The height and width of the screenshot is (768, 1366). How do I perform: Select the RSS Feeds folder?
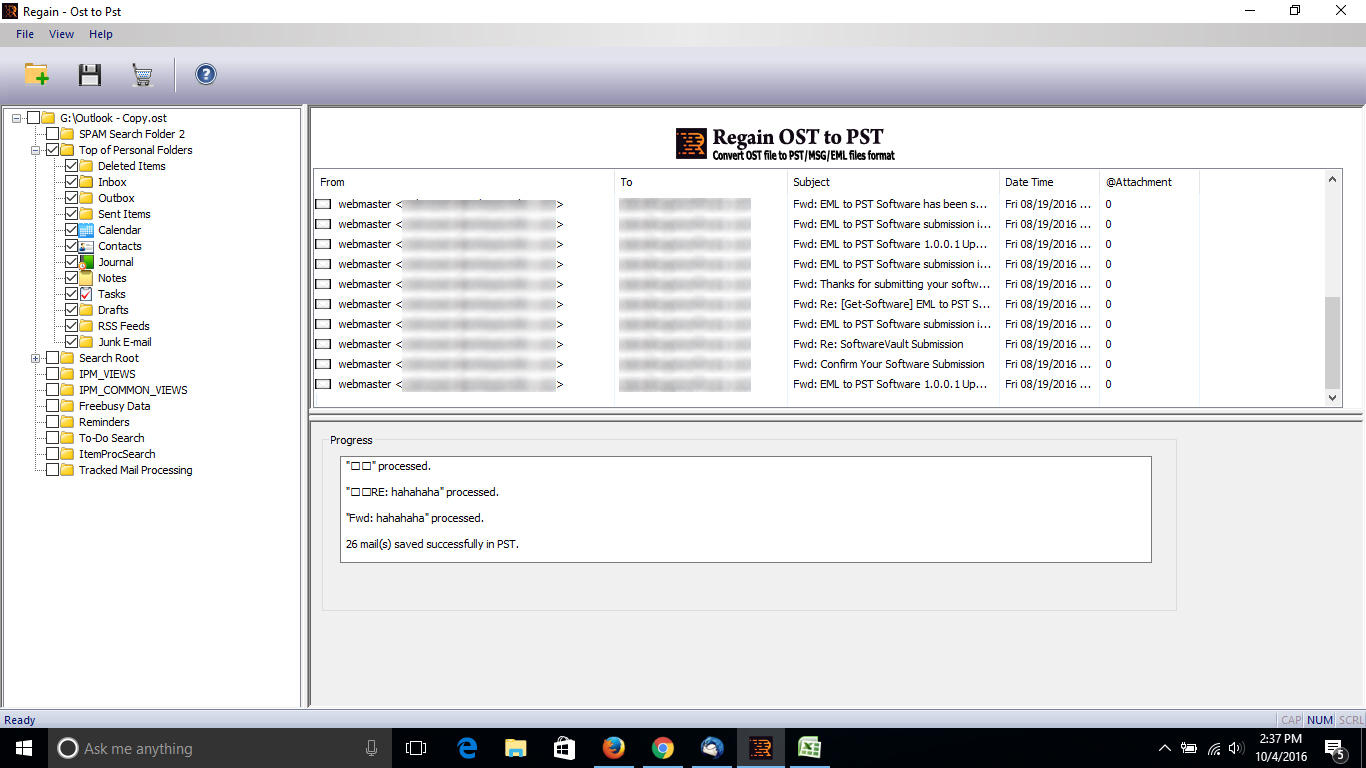click(x=124, y=326)
